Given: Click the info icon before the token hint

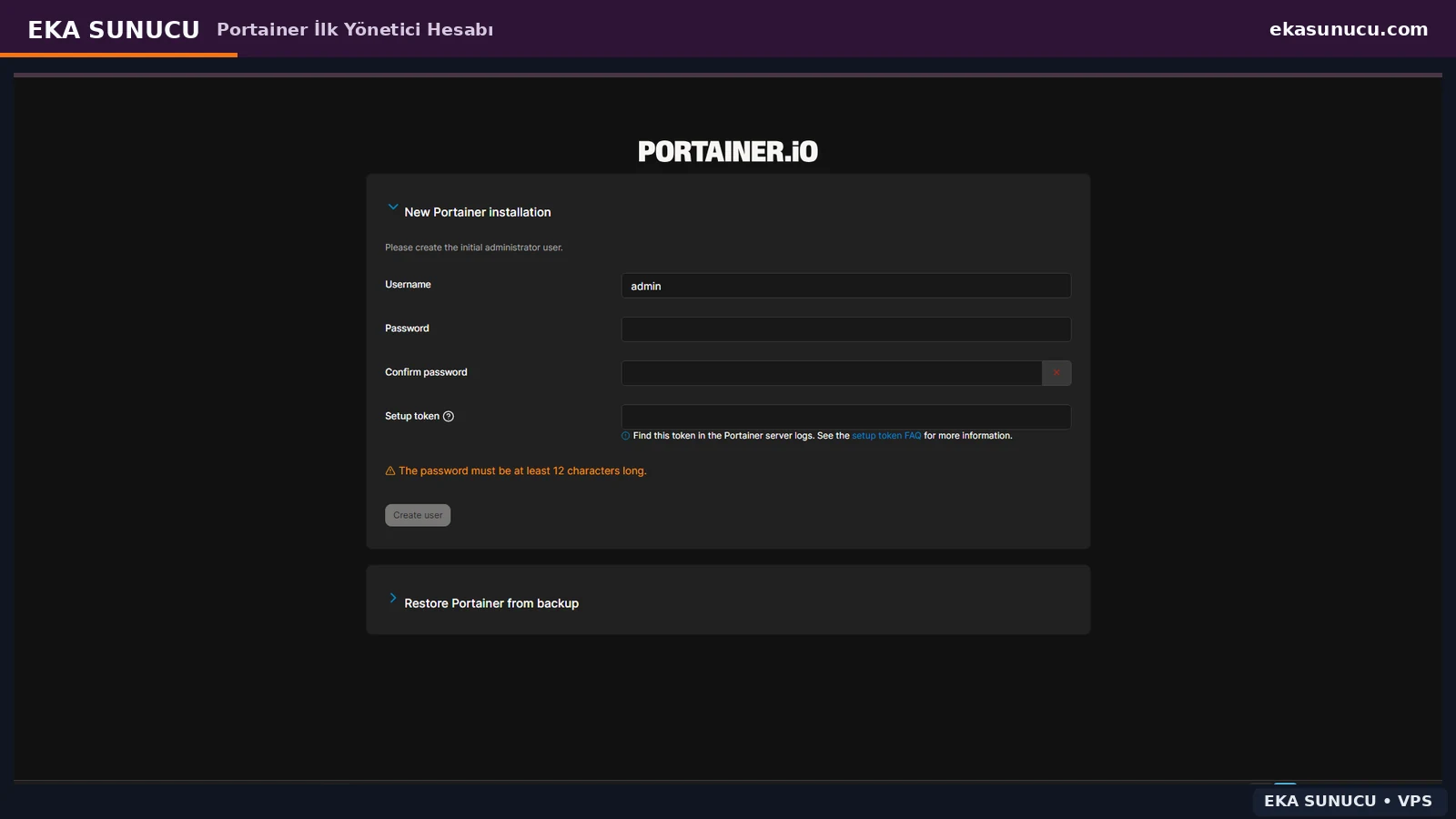Looking at the screenshot, I should 626,436.
